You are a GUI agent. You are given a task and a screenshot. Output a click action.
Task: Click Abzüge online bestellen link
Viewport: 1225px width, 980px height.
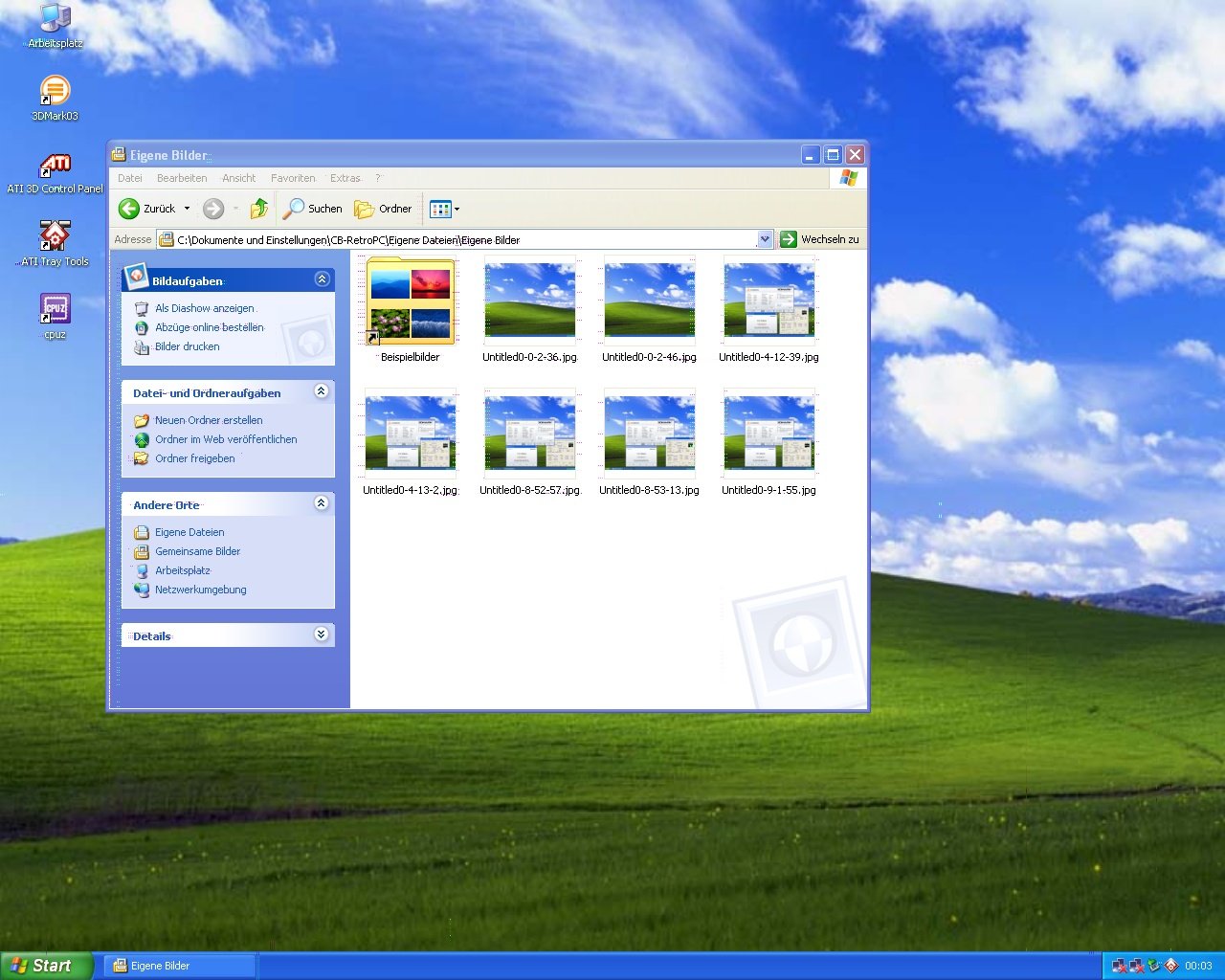click(210, 327)
